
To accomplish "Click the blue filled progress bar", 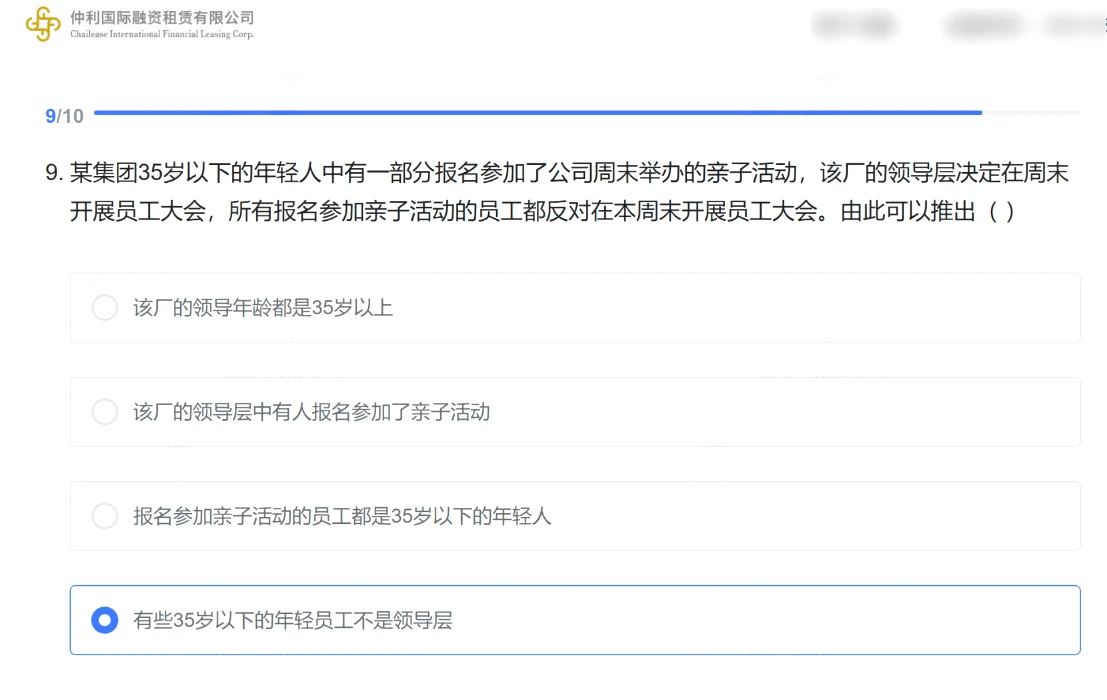I will 538,112.
